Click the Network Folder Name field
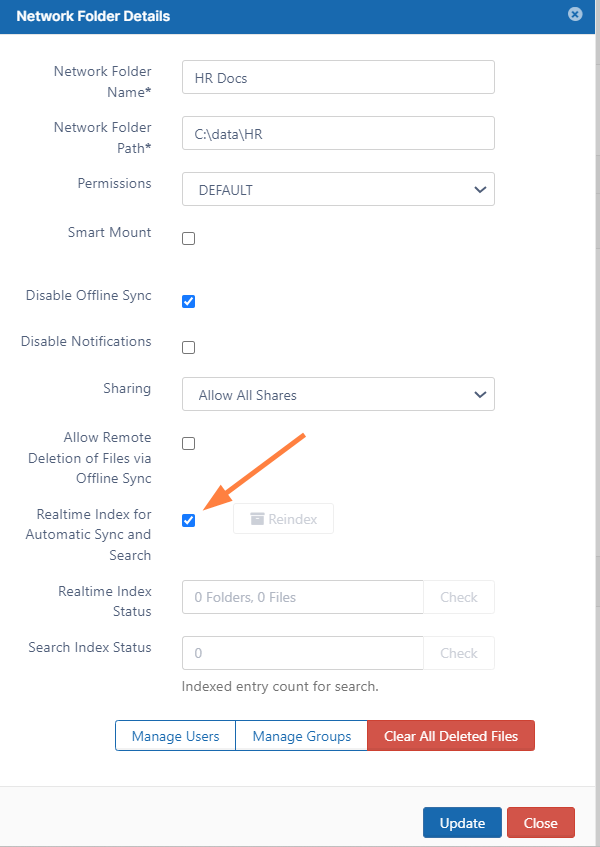Viewport: 600px width, 847px height. pos(338,77)
